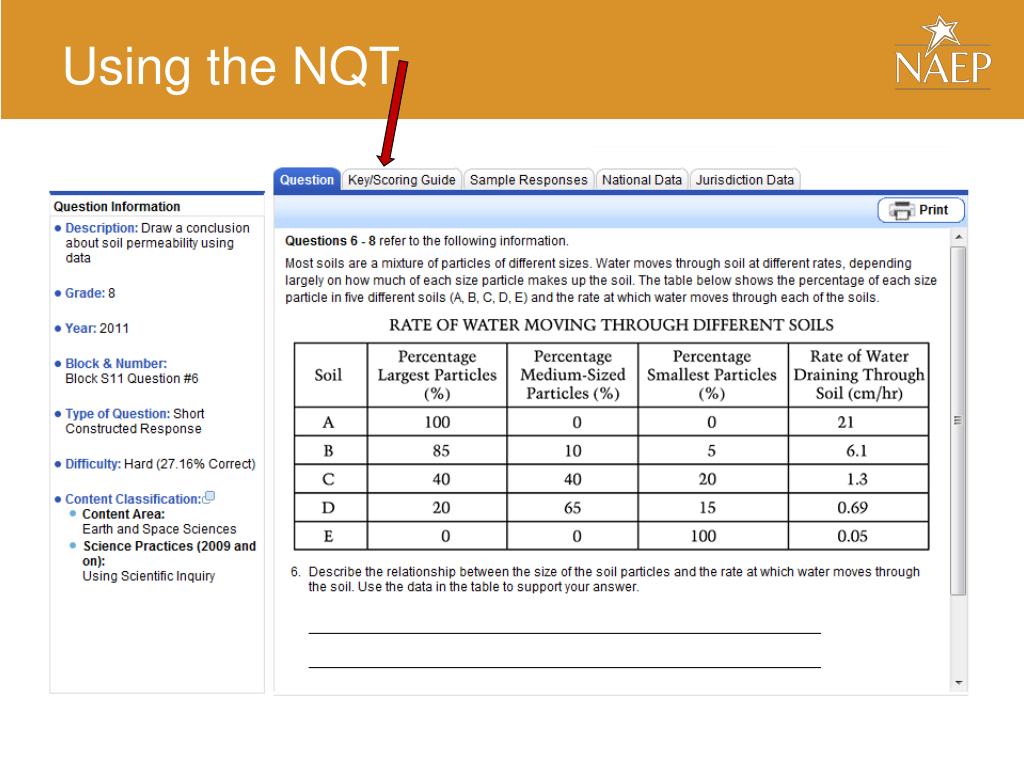Click the Percentage Smallest Particles header
This screenshot has height=768, width=1024.
click(x=712, y=375)
